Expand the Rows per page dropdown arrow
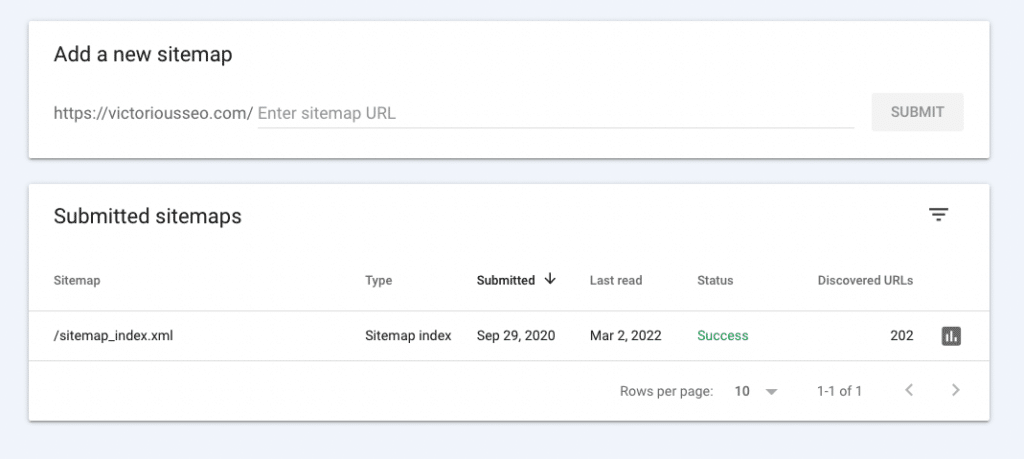The height and width of the screenshot is (459, 1024). 771,392
